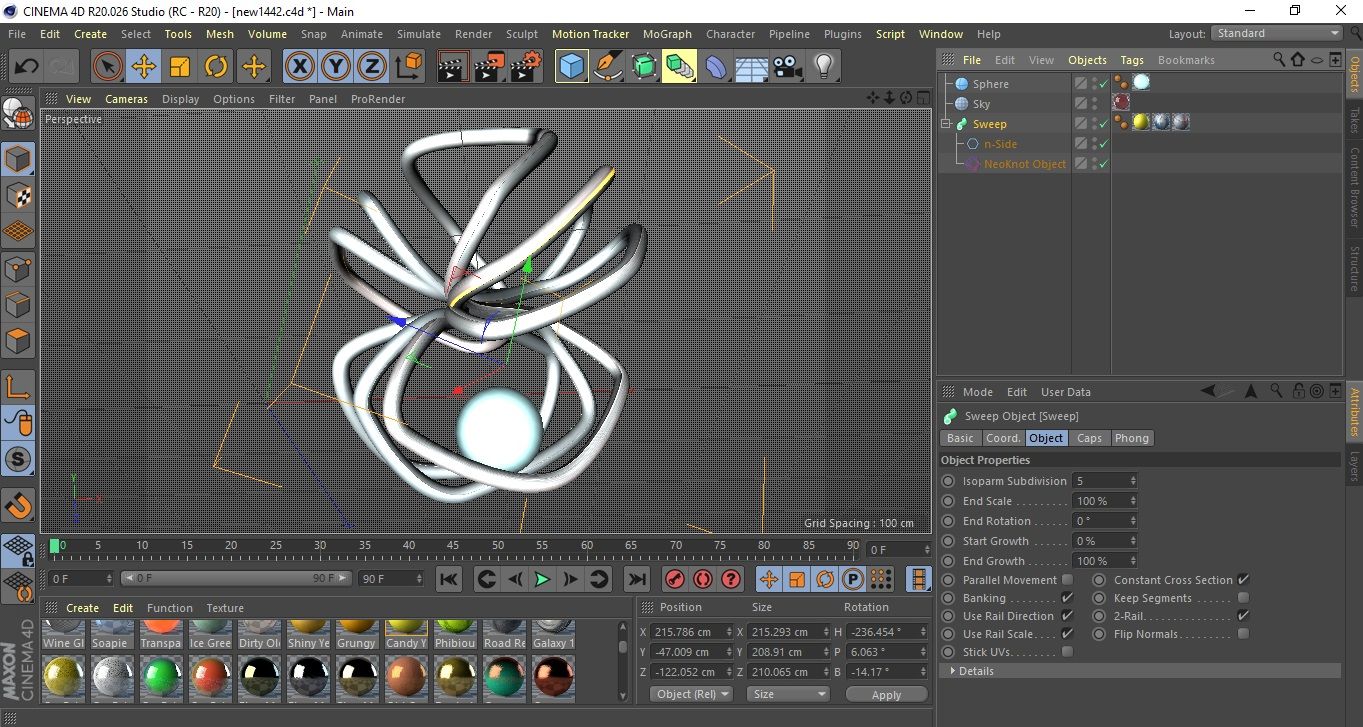
Task: Switch to the Caps tab
Action: [1089, 438]
